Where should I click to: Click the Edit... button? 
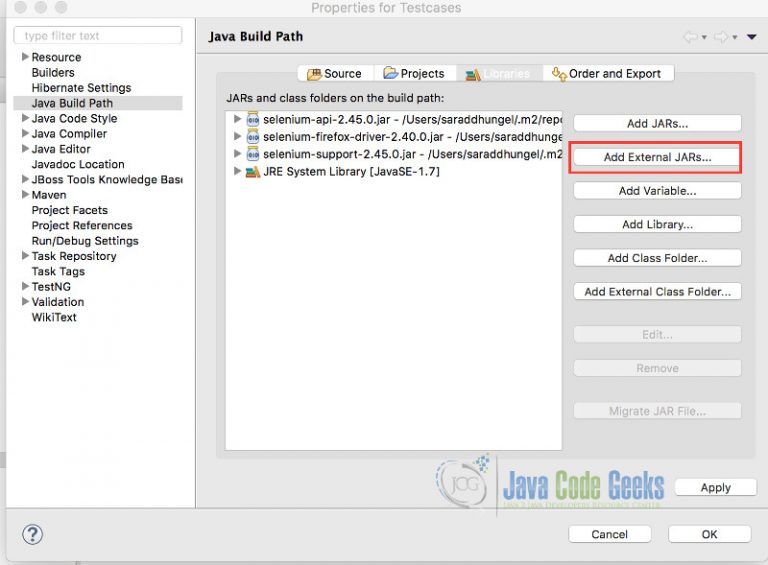click(657, 335)
